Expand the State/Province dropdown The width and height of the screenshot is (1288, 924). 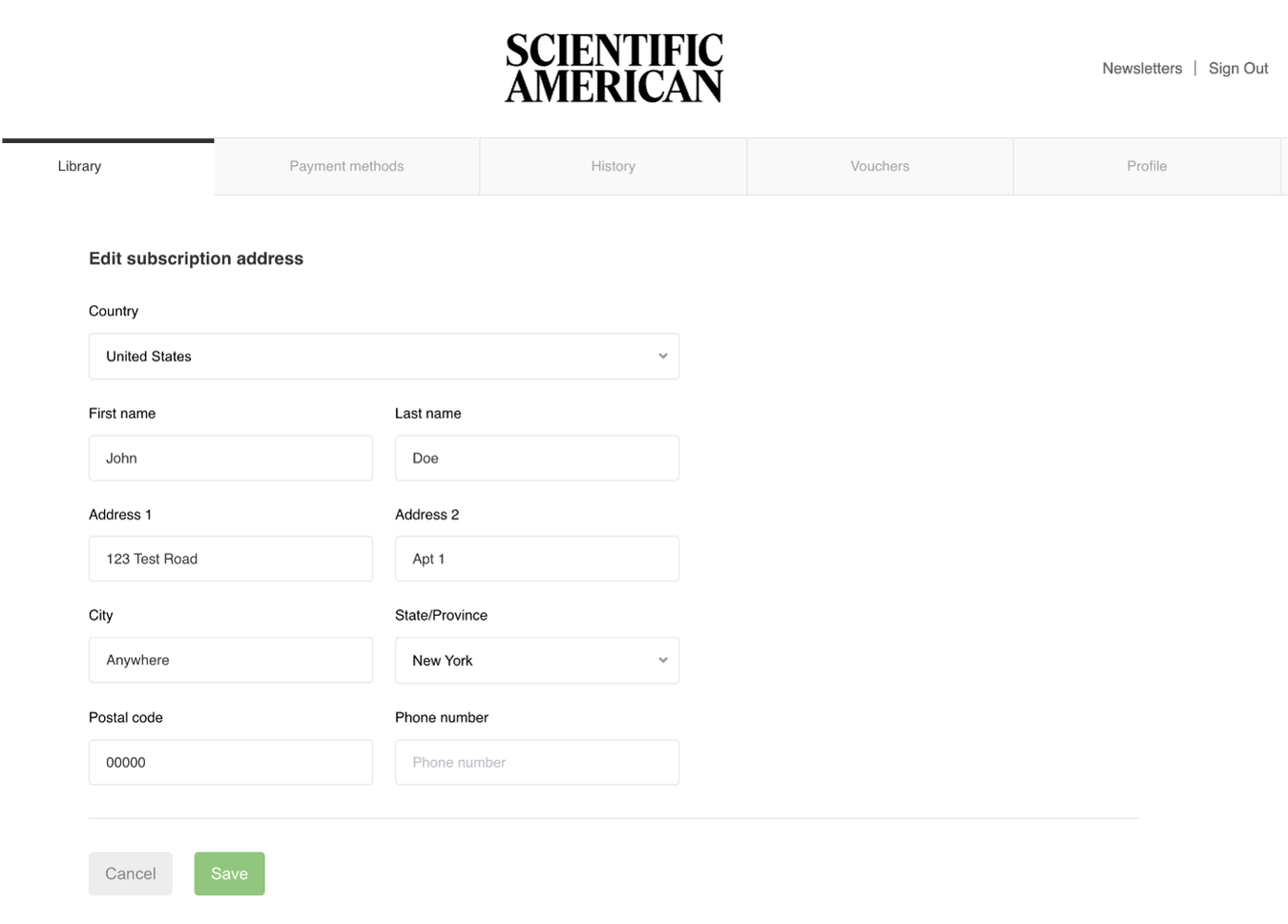[536, 660]
